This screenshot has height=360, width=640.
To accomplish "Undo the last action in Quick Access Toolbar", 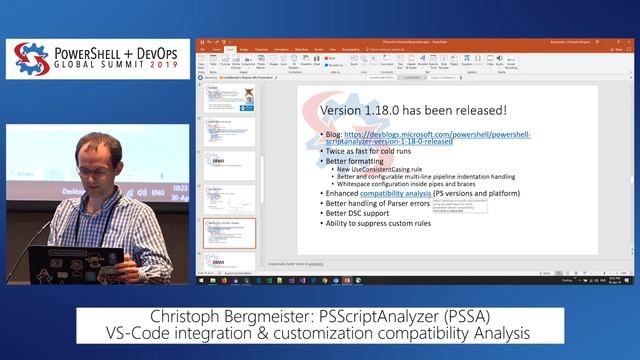I will point(209,42).
